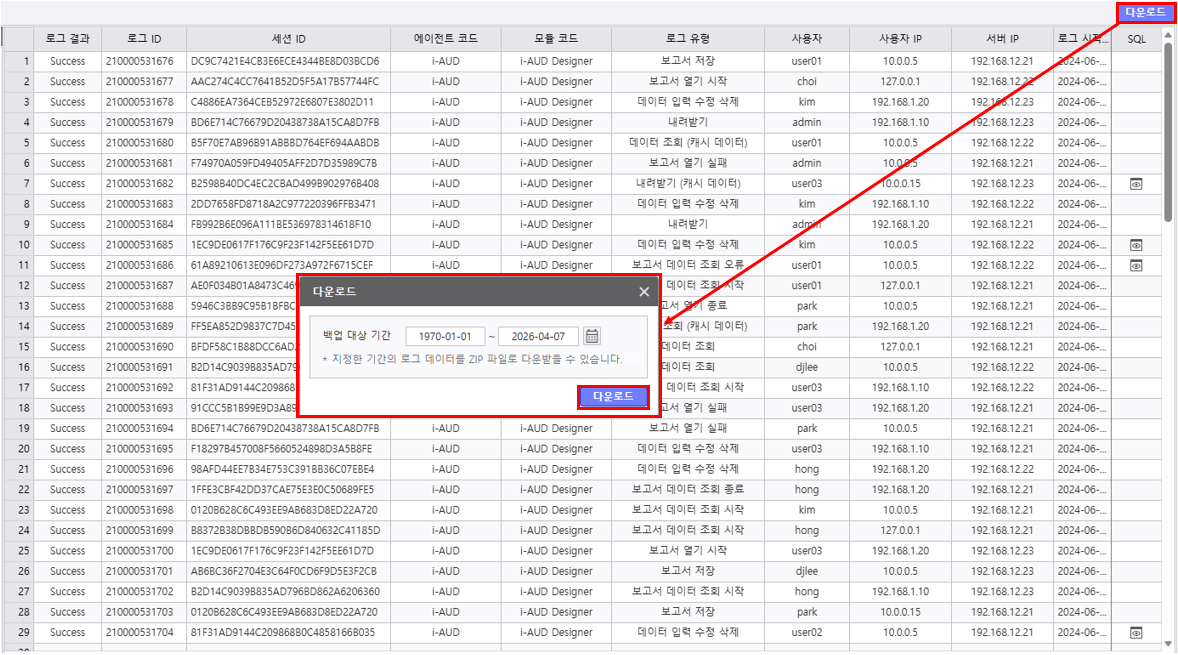Click the 로그 유형 column header

(687, 38)
